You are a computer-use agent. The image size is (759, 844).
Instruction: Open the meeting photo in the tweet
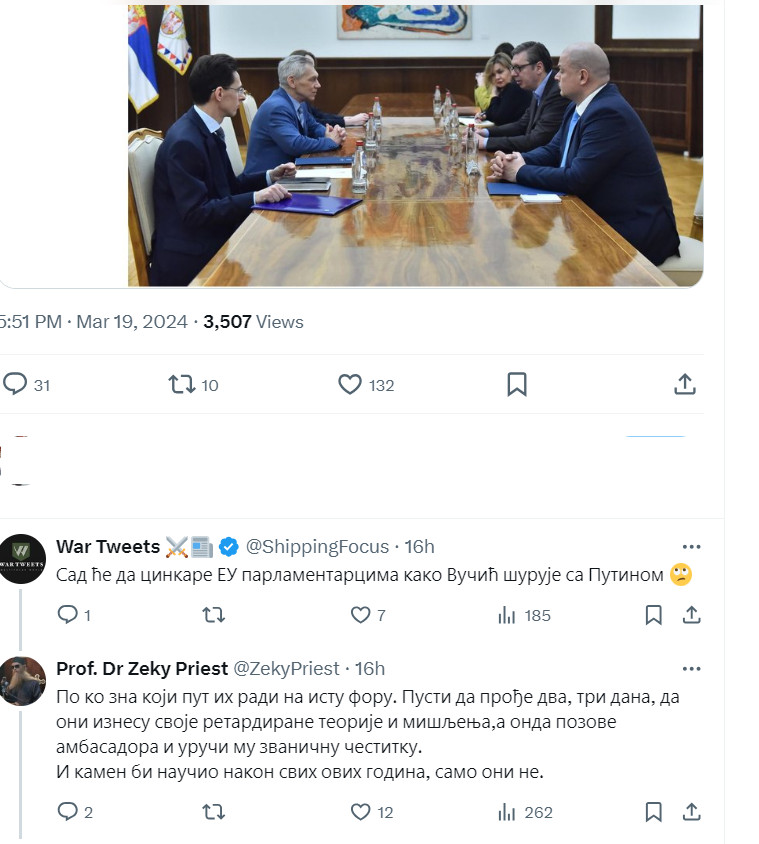[x=415, y=145]
